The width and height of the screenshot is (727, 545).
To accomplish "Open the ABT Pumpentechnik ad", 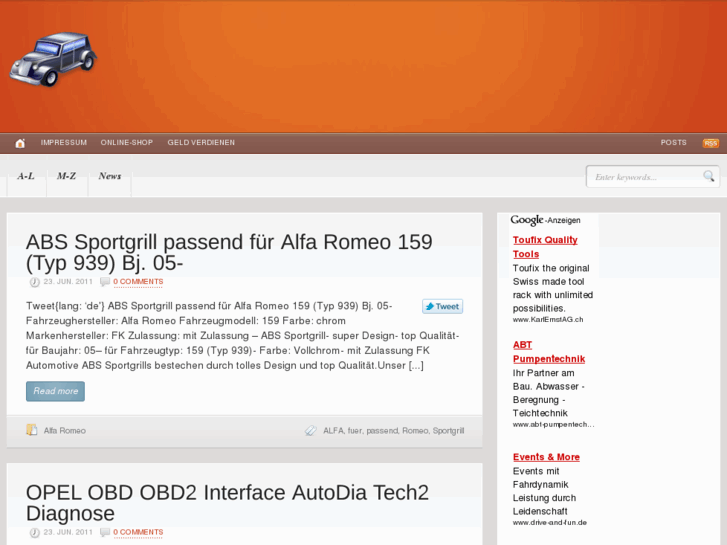I will click(x=549, y=352).
